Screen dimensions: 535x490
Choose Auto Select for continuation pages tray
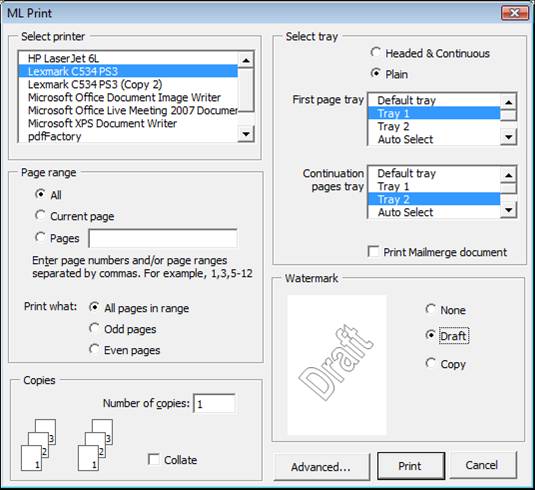(x=434, y=212)
